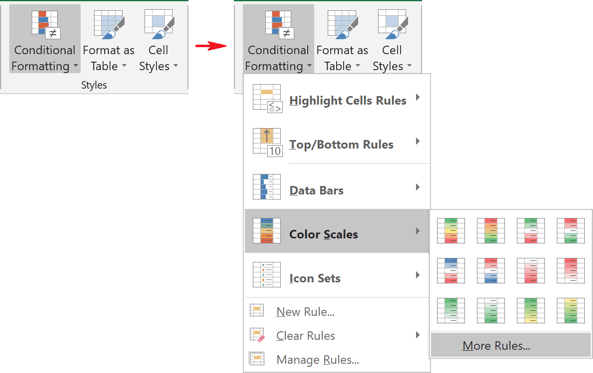The height and width of the screenshot is (373, 593).
Task: Click Cell Styles icon in the Styles group
Action: [x=159, y=25]
